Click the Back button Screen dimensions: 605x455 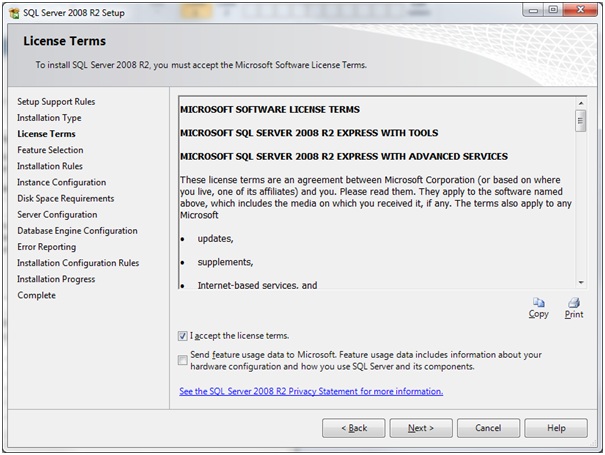click(x=354, y=428)
